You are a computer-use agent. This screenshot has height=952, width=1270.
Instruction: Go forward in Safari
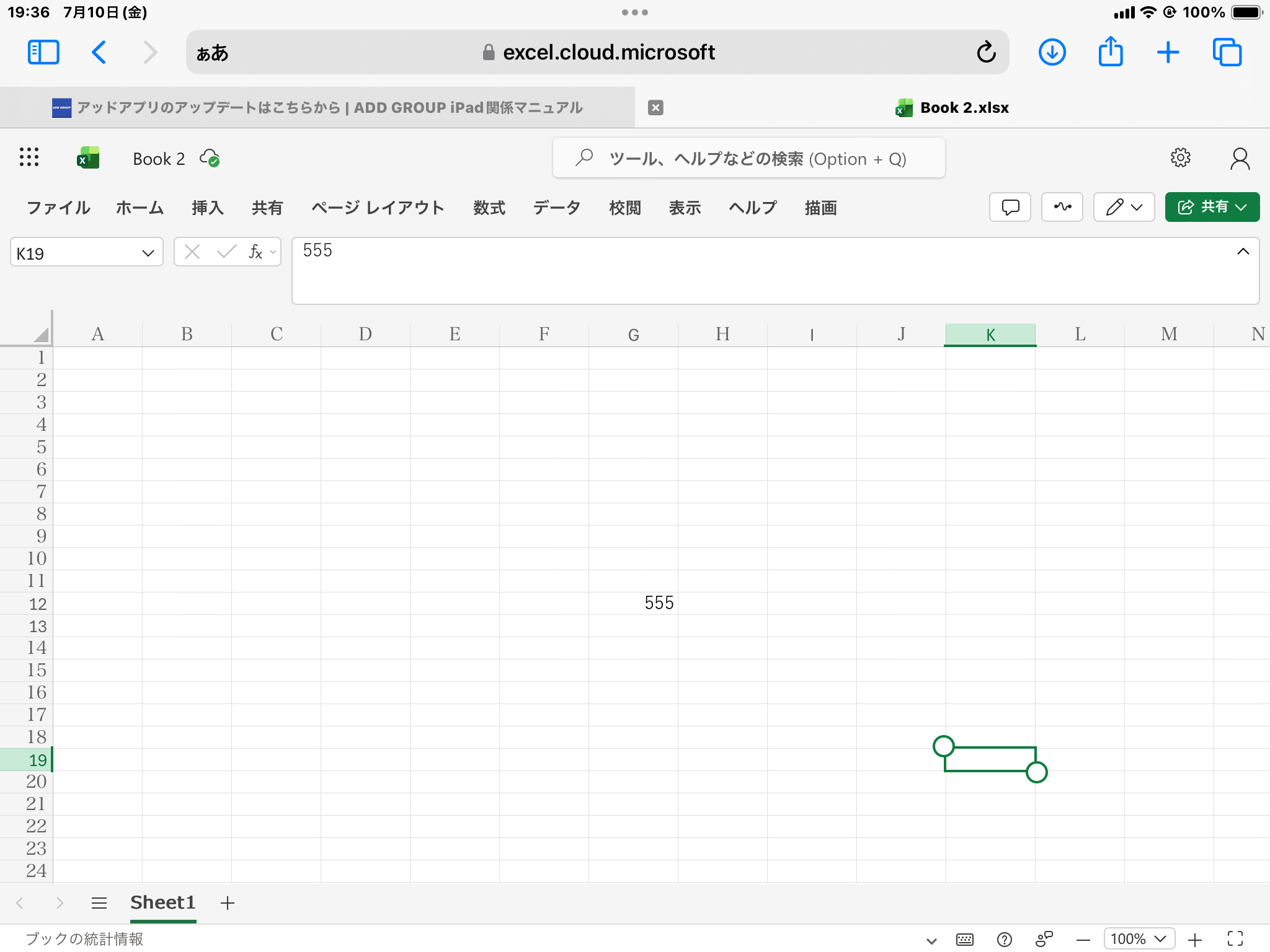(150, 52)
